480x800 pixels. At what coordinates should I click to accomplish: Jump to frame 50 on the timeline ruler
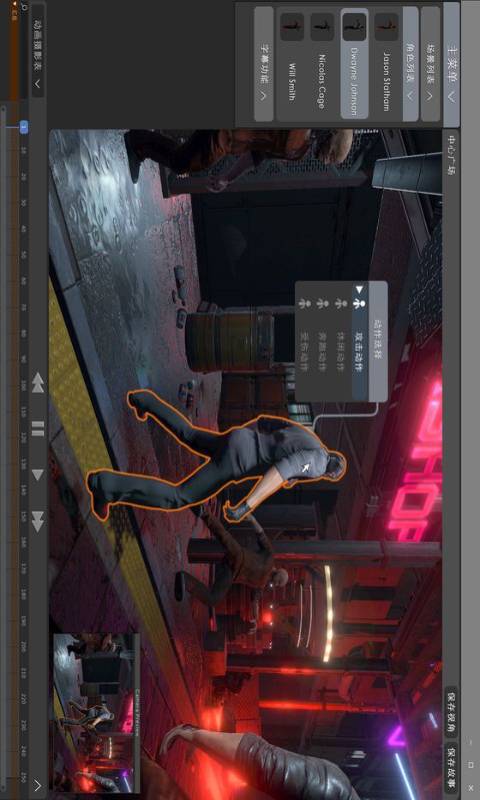23,255
